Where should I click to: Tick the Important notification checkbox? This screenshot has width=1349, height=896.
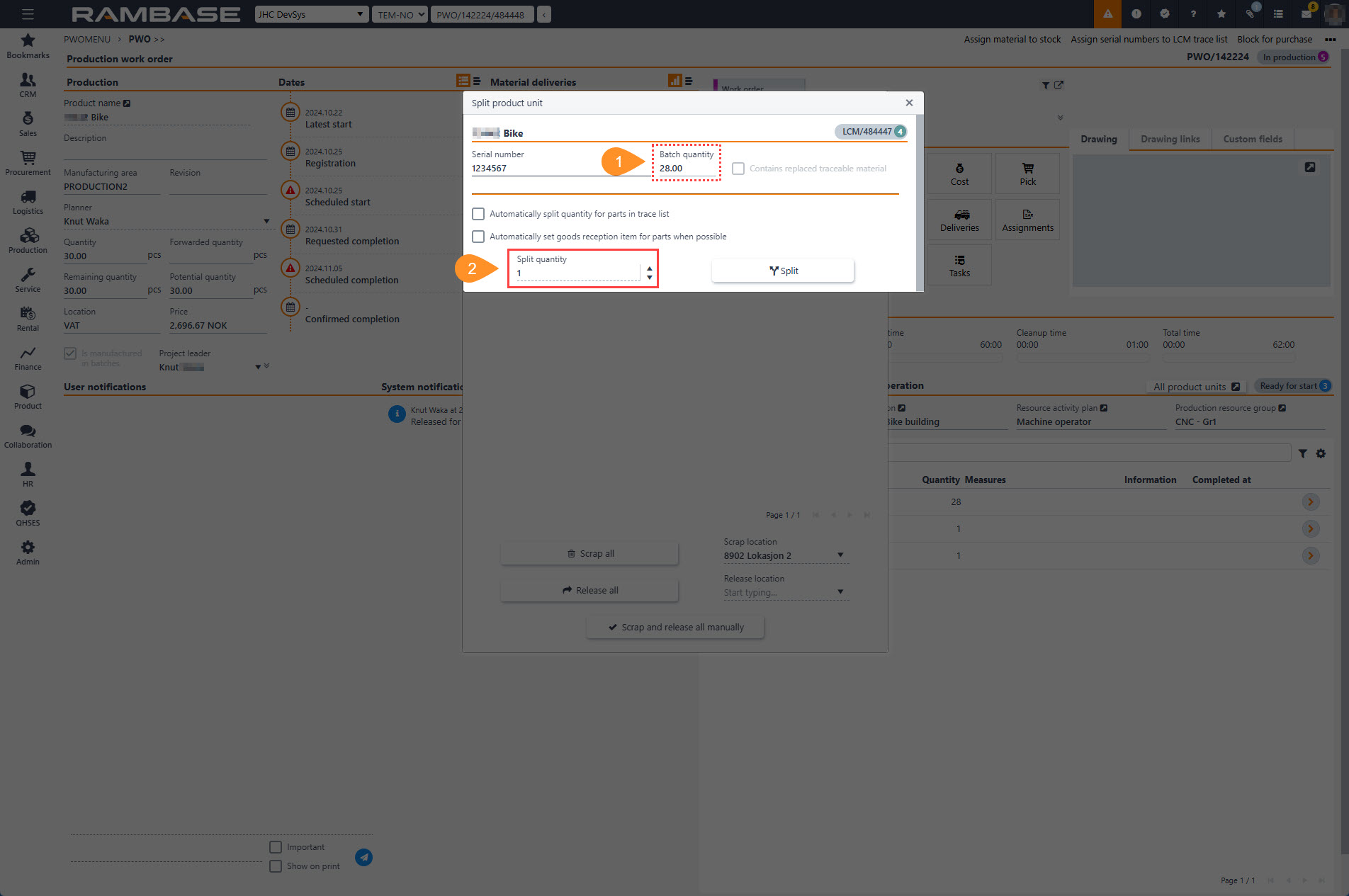(276, 847)
